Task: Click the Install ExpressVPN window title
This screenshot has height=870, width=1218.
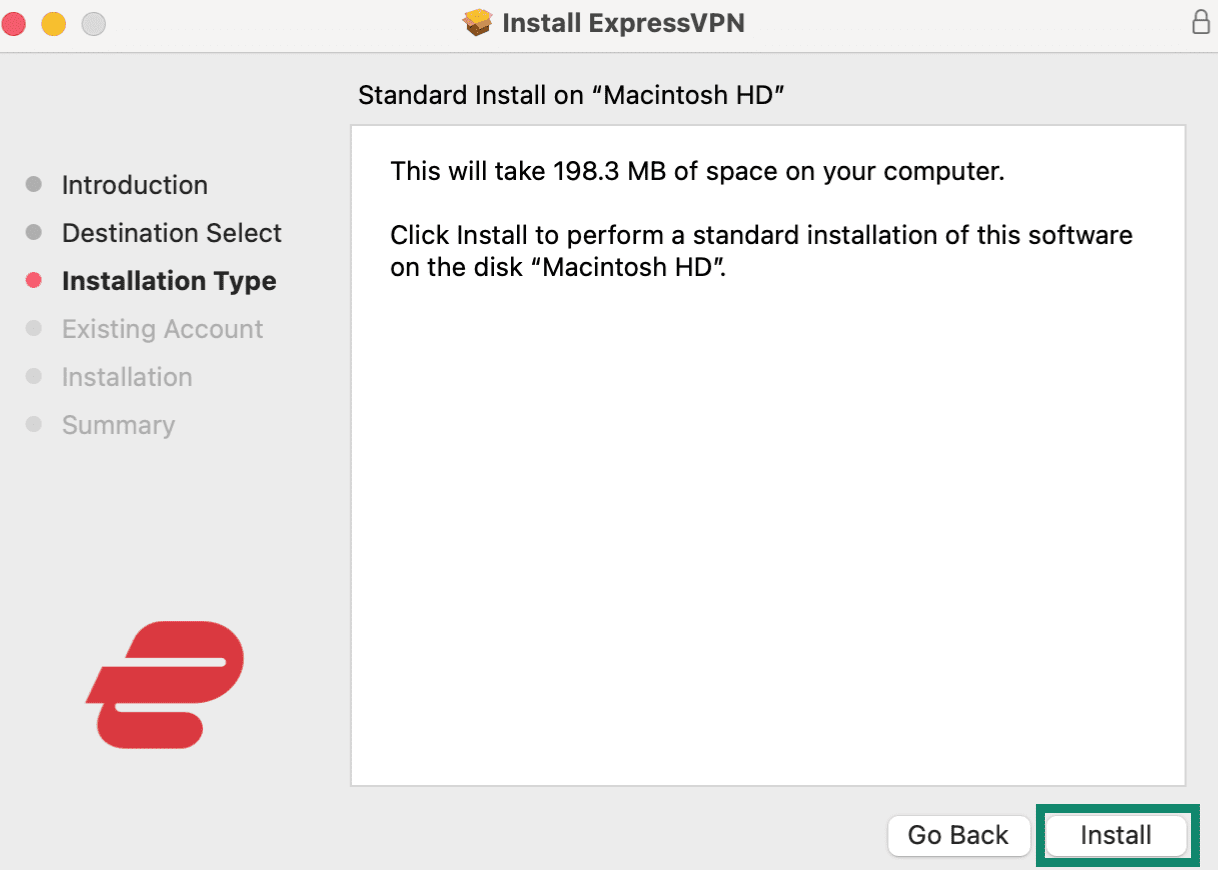Action: [621, 22]
